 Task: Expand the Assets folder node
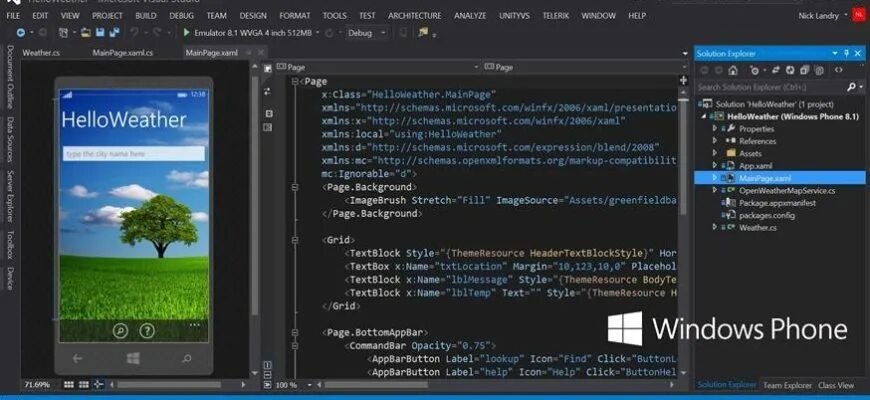pyautogui.click(x=715, y=153)
